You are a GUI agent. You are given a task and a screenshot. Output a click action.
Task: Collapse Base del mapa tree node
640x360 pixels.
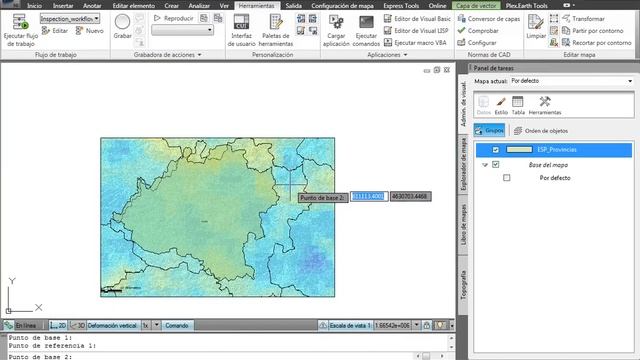[x=484, y=165]
